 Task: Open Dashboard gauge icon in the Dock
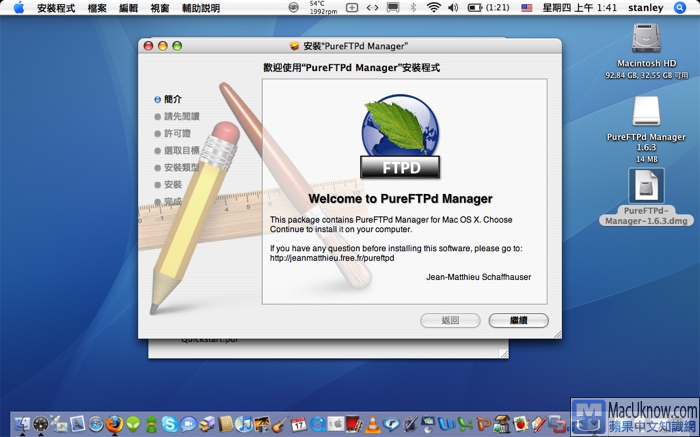click(x=41, y=424)
